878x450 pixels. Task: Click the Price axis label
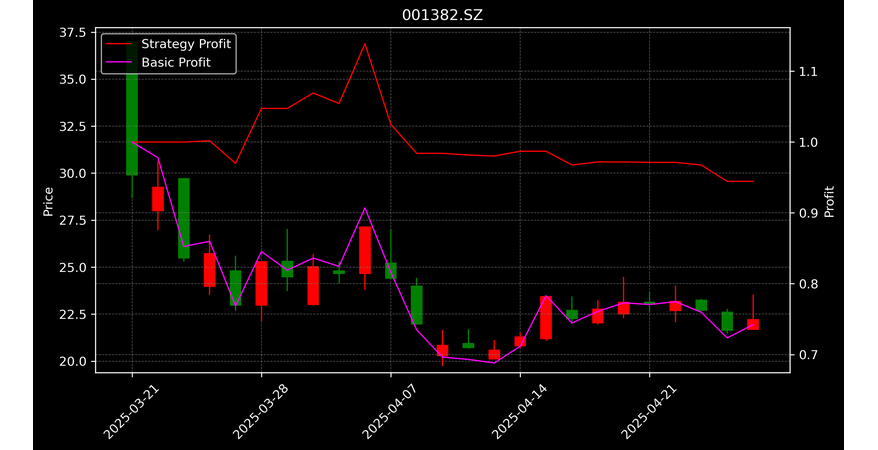pos(48,202)
